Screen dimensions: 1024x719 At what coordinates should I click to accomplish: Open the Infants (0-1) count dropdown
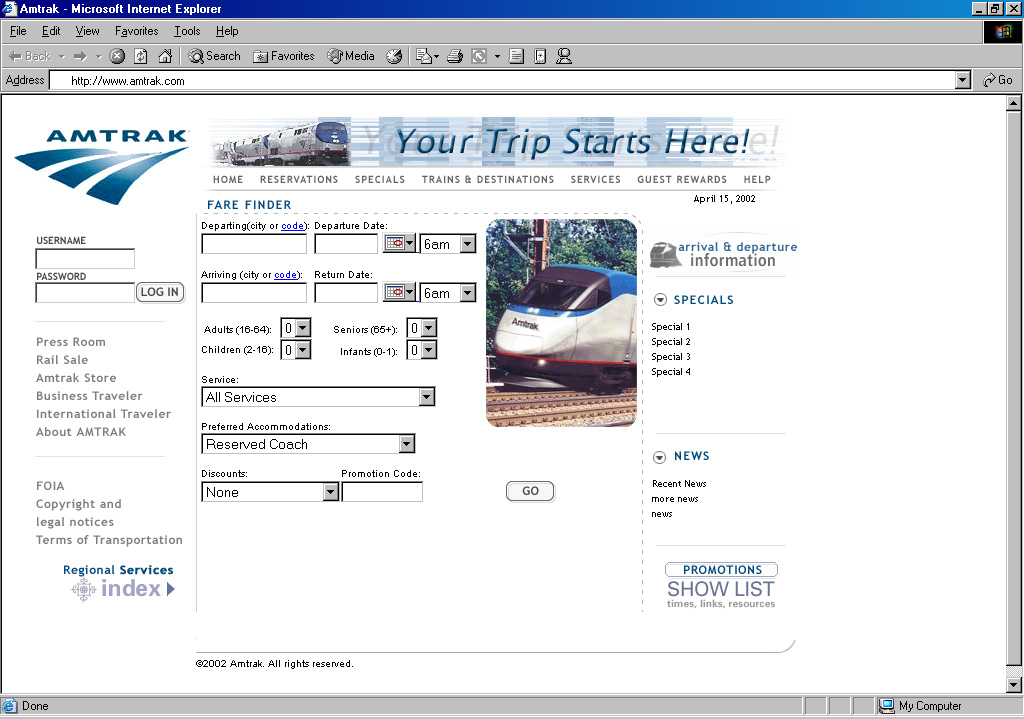[428, 350]
